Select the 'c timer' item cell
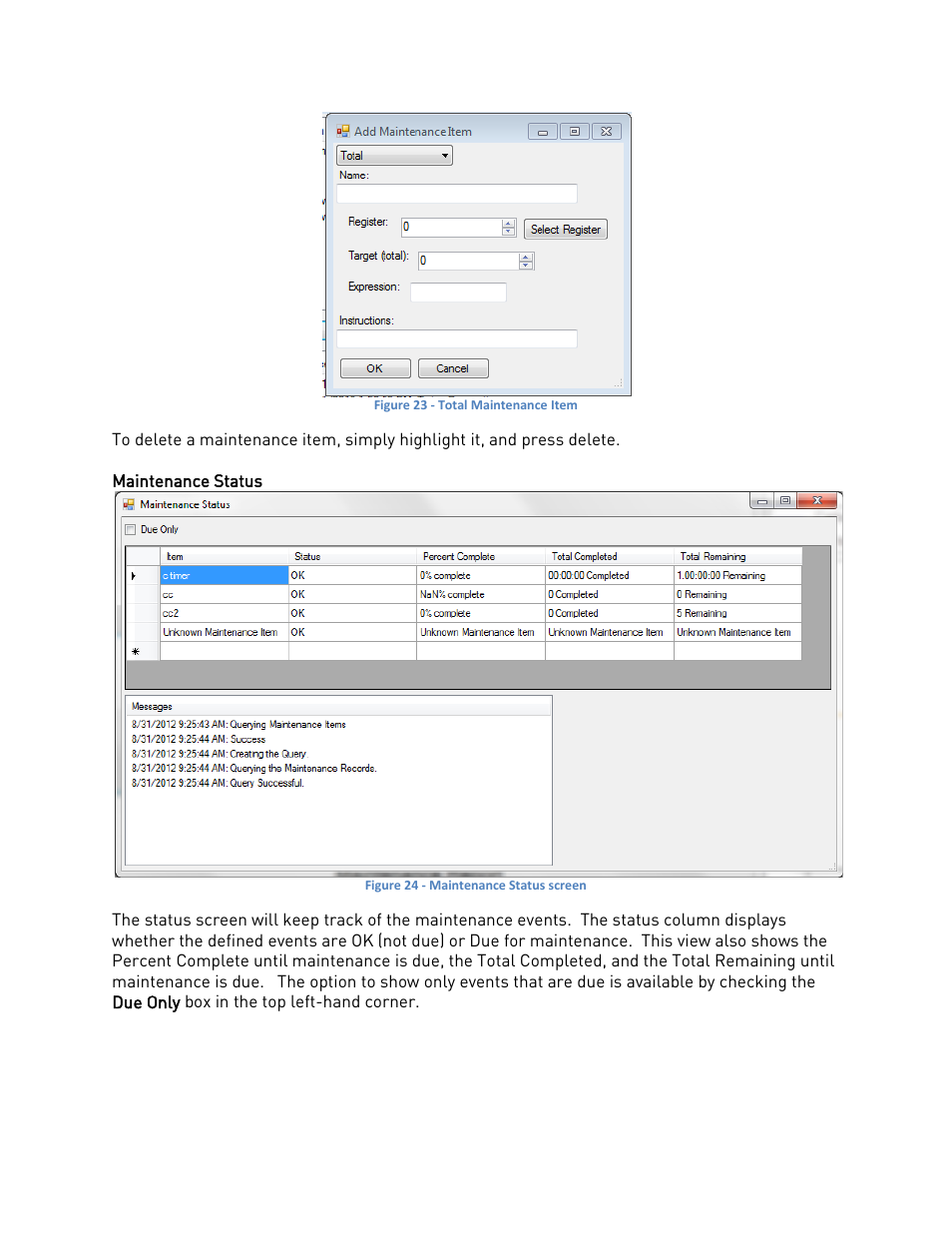This screenshot has height=1233, width=952. coord(225,576)
